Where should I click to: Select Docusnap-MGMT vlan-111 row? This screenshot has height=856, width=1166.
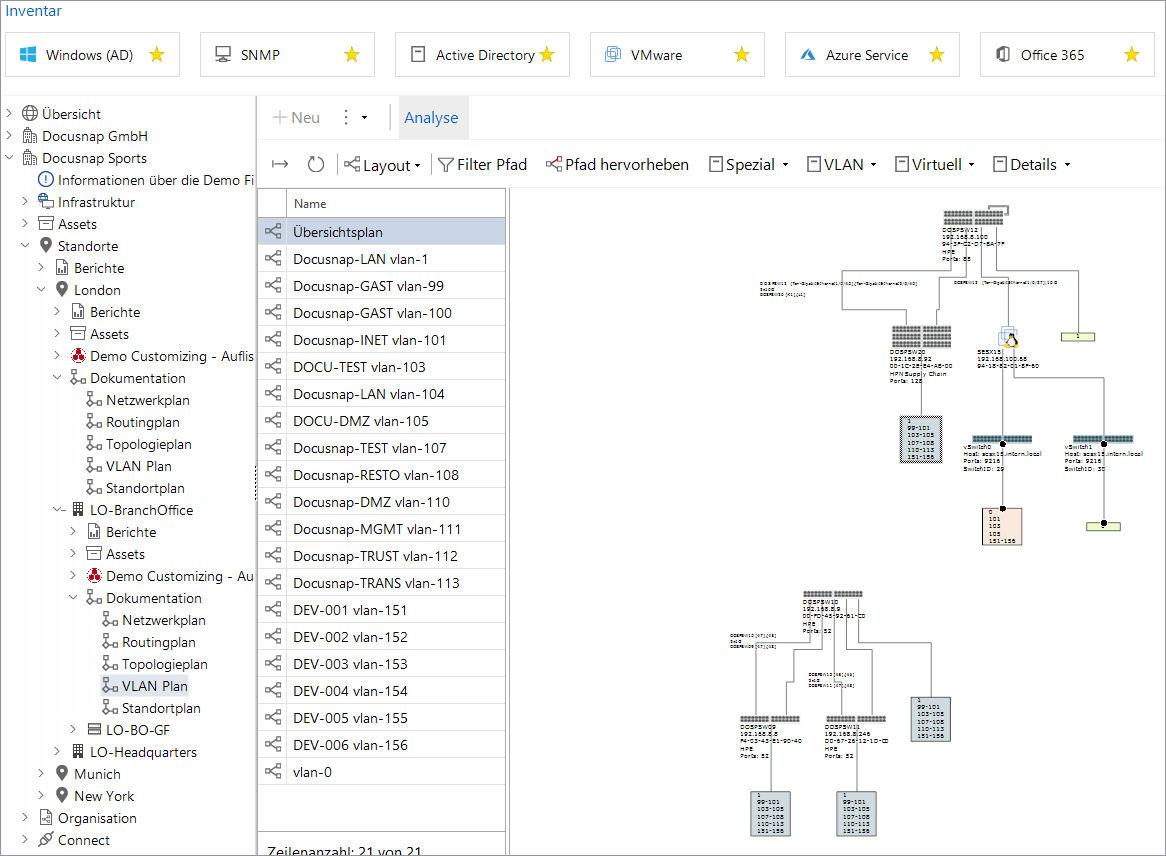(381, 529)
